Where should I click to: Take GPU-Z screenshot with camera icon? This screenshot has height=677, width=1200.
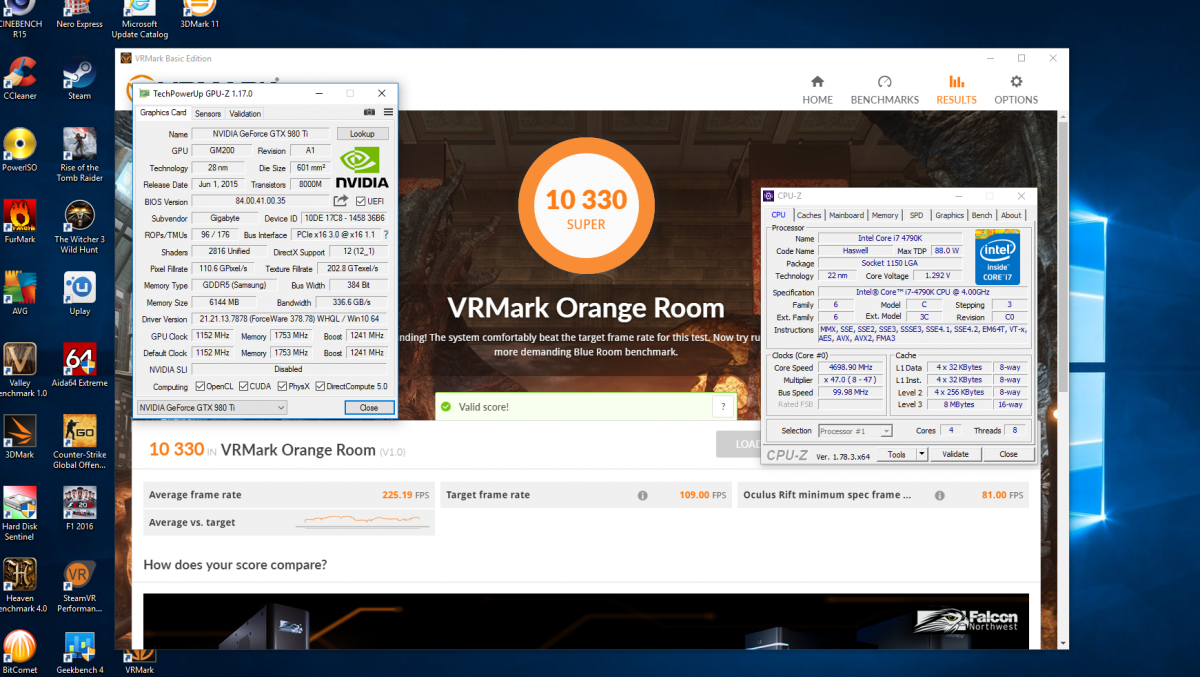pos(369,113)
